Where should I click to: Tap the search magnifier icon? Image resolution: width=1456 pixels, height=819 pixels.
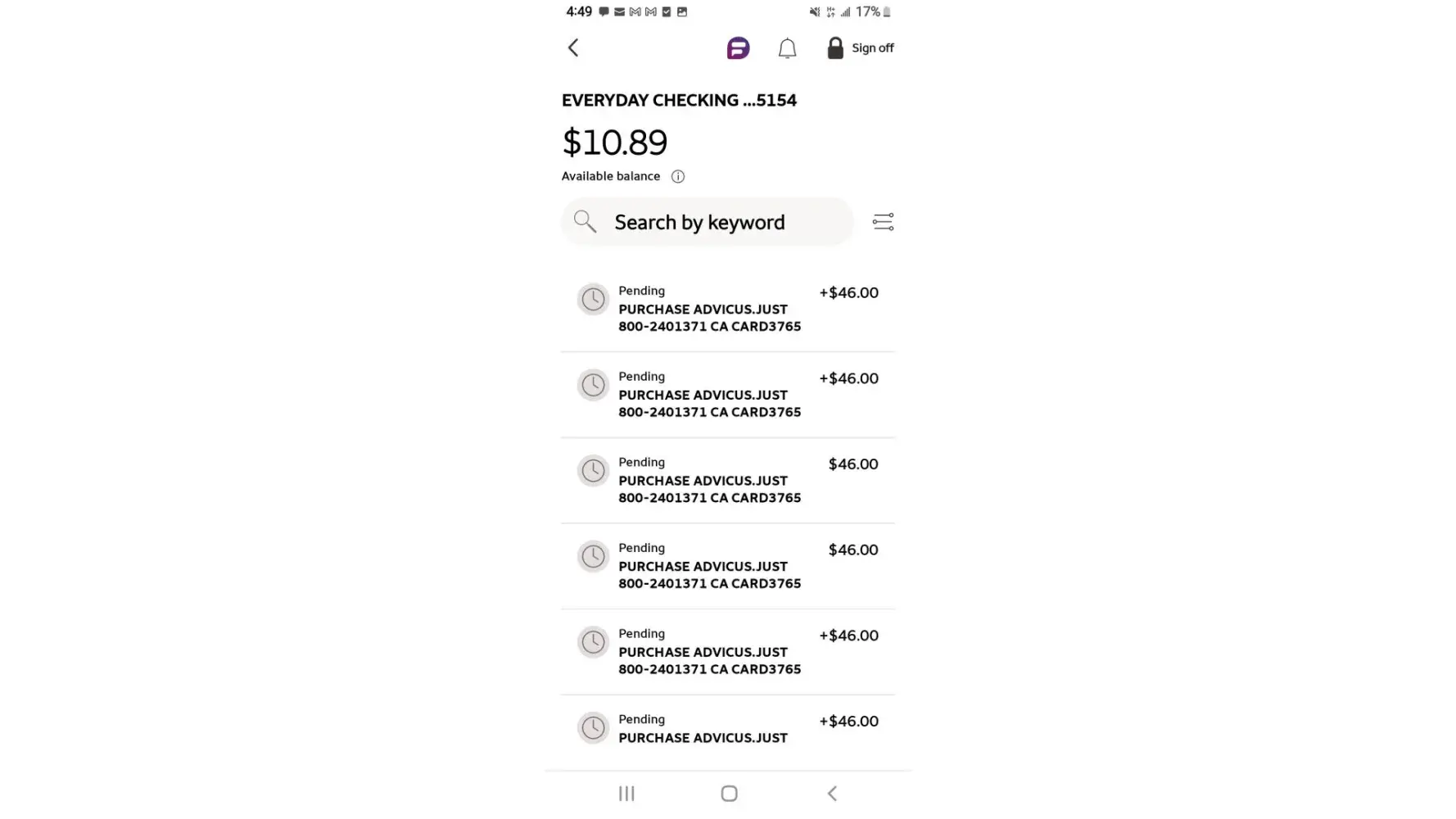(x=585, y=222)
